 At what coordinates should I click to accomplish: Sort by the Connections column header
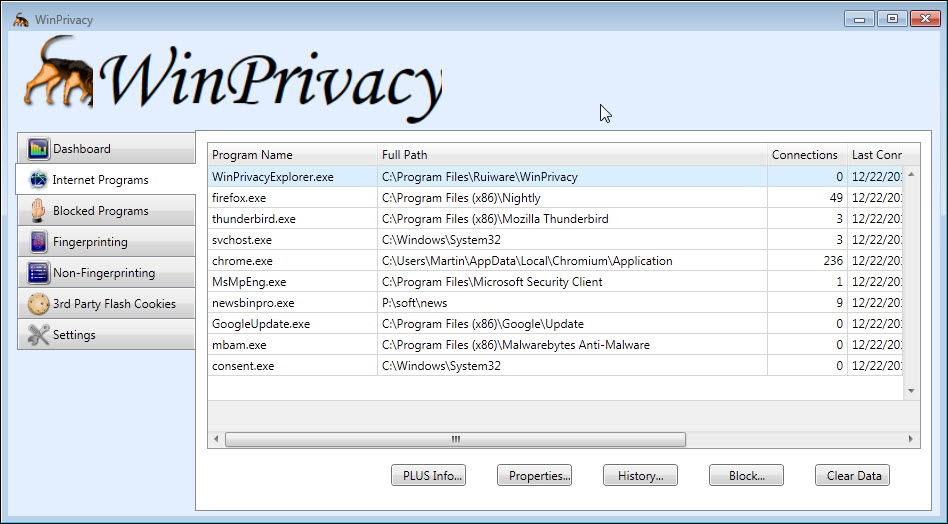(x=807, y=155)
